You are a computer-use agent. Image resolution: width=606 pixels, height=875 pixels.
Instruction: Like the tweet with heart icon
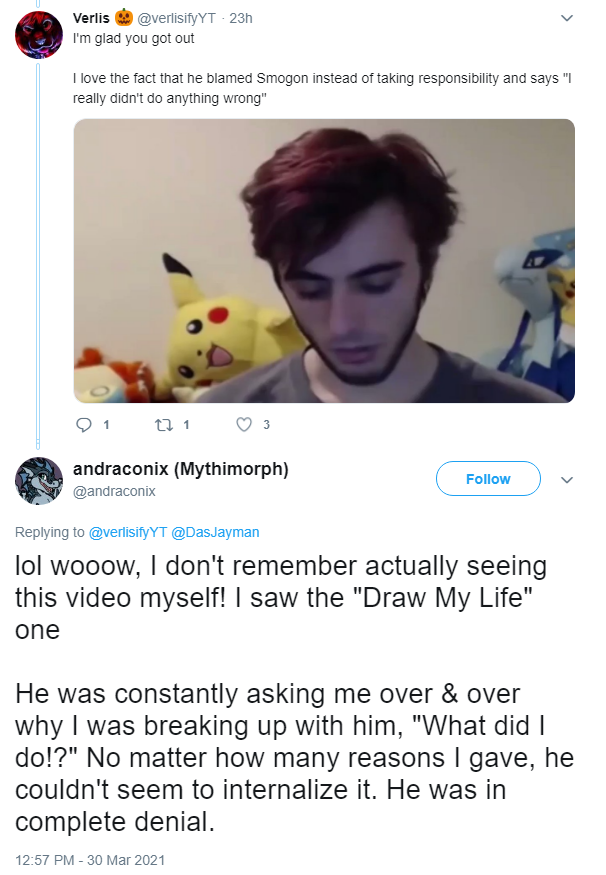pos(244,425)
